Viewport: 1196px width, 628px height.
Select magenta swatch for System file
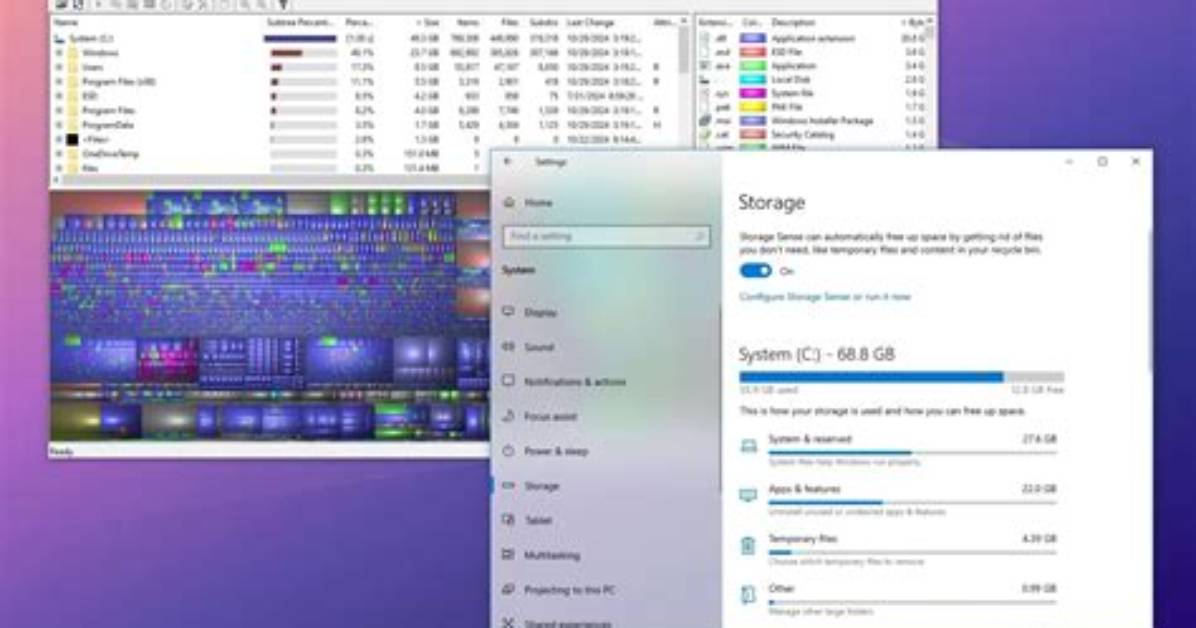pos(753,93)
